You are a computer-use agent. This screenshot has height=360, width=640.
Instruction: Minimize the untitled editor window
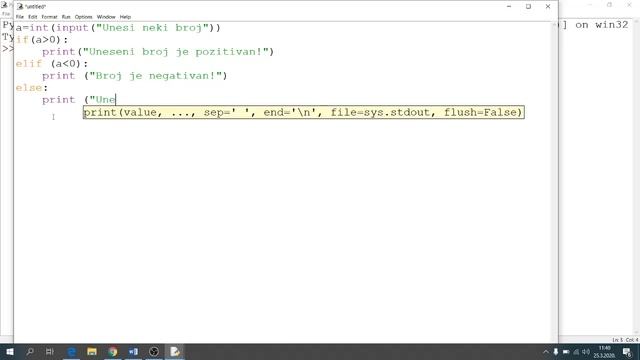click(509, 7)
